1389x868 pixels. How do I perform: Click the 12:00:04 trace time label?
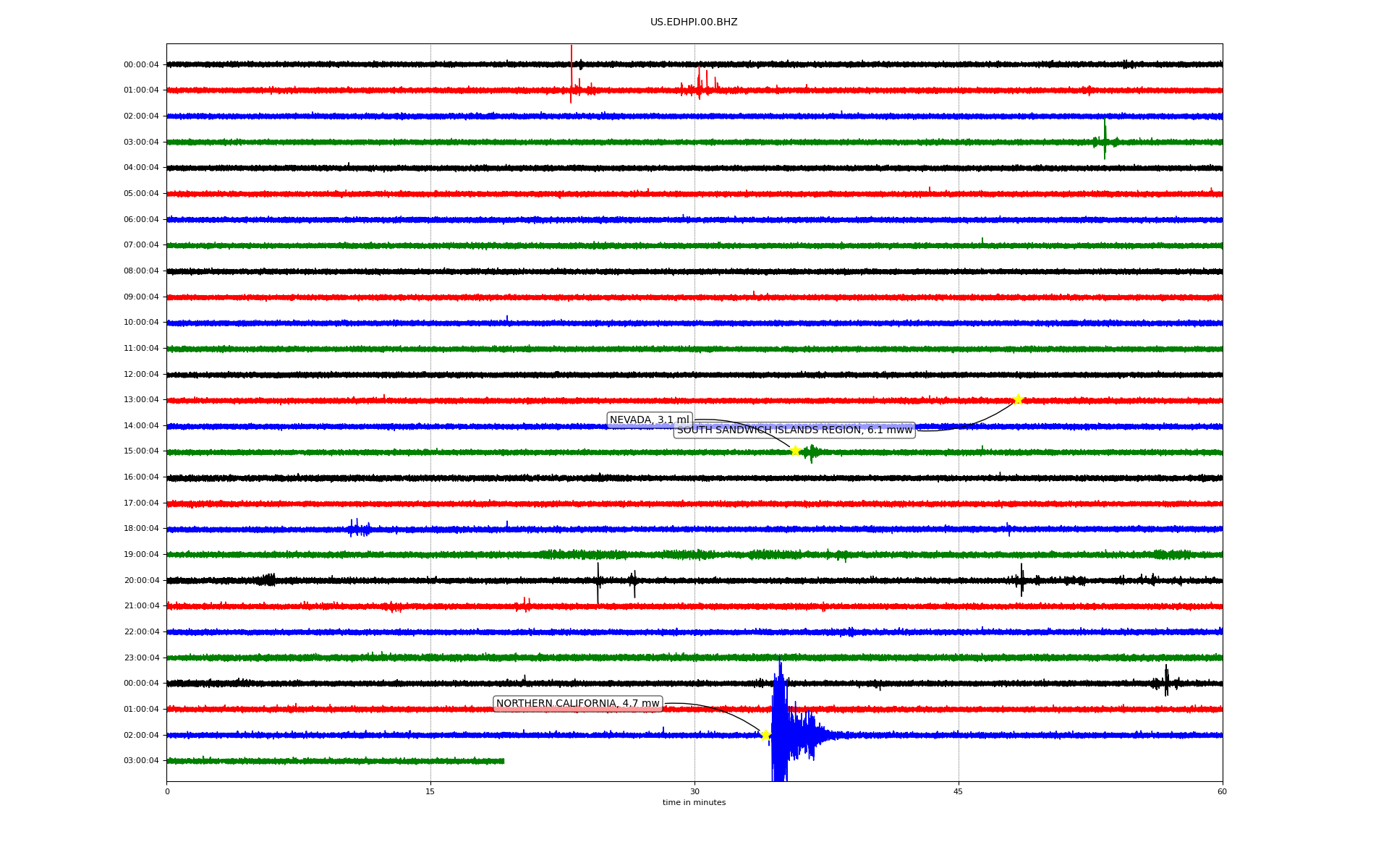click(x=141, y=375)
